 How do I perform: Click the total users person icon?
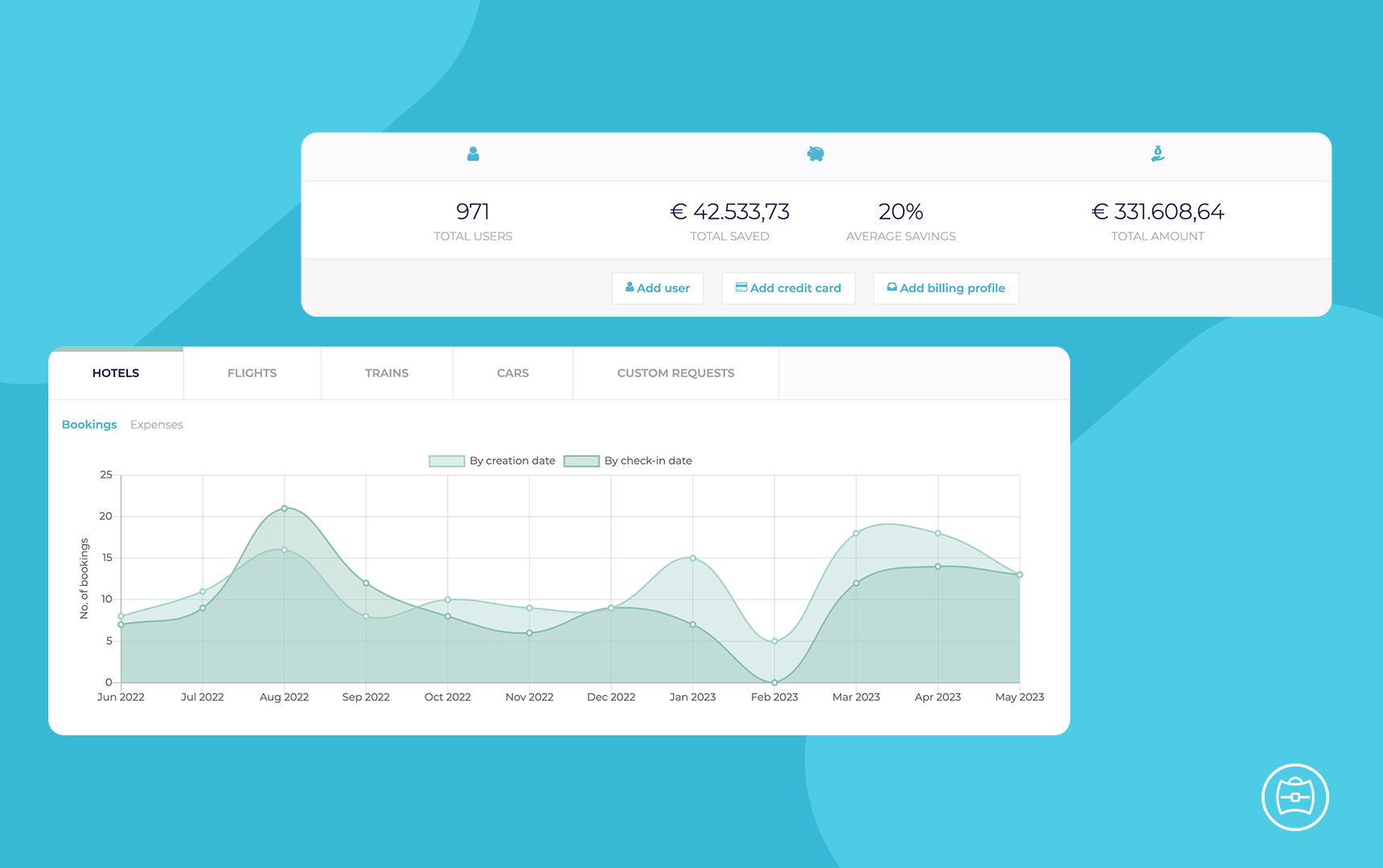pyautogui.click(x=473, y=154)
